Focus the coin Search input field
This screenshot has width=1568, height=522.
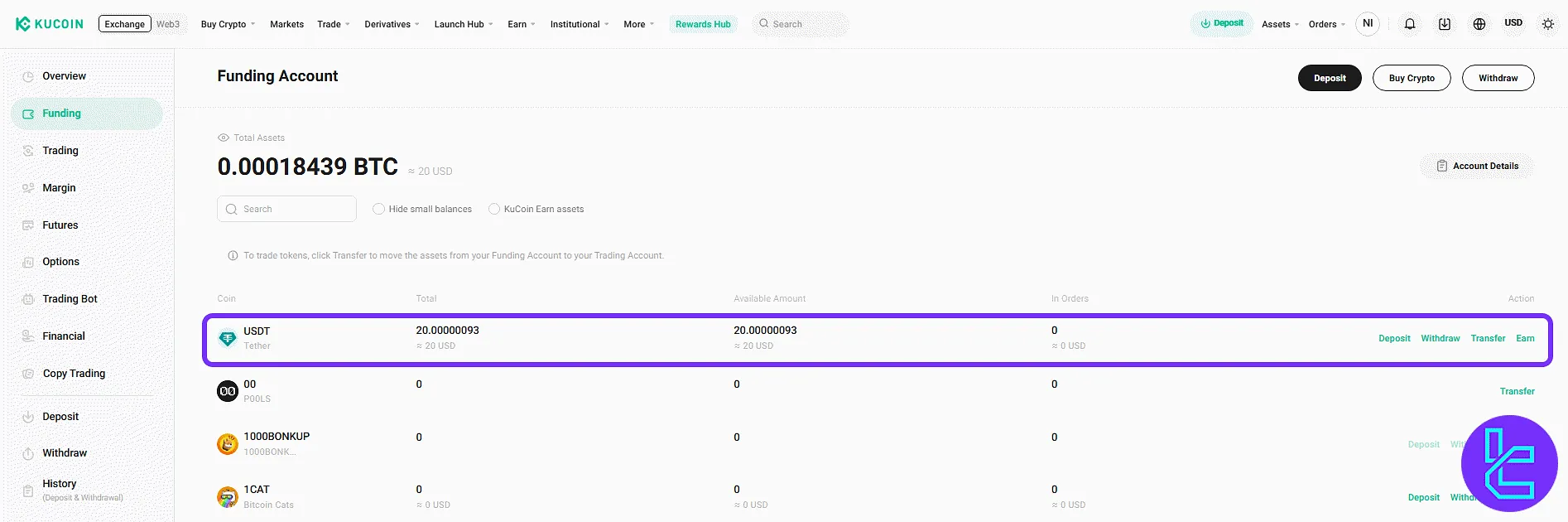286,209
